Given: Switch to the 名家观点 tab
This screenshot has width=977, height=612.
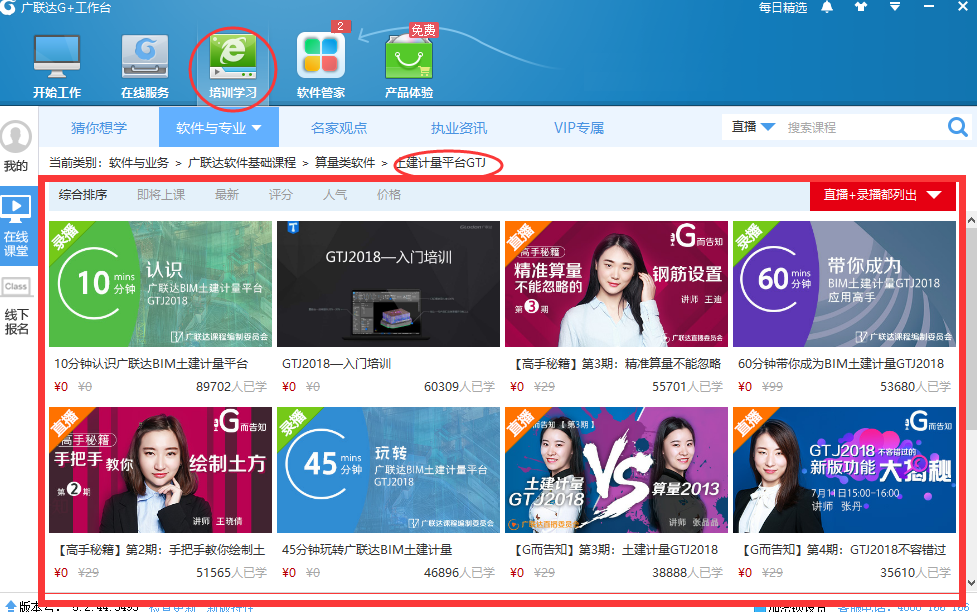Looking at the screenshot, I should [339, 128].
